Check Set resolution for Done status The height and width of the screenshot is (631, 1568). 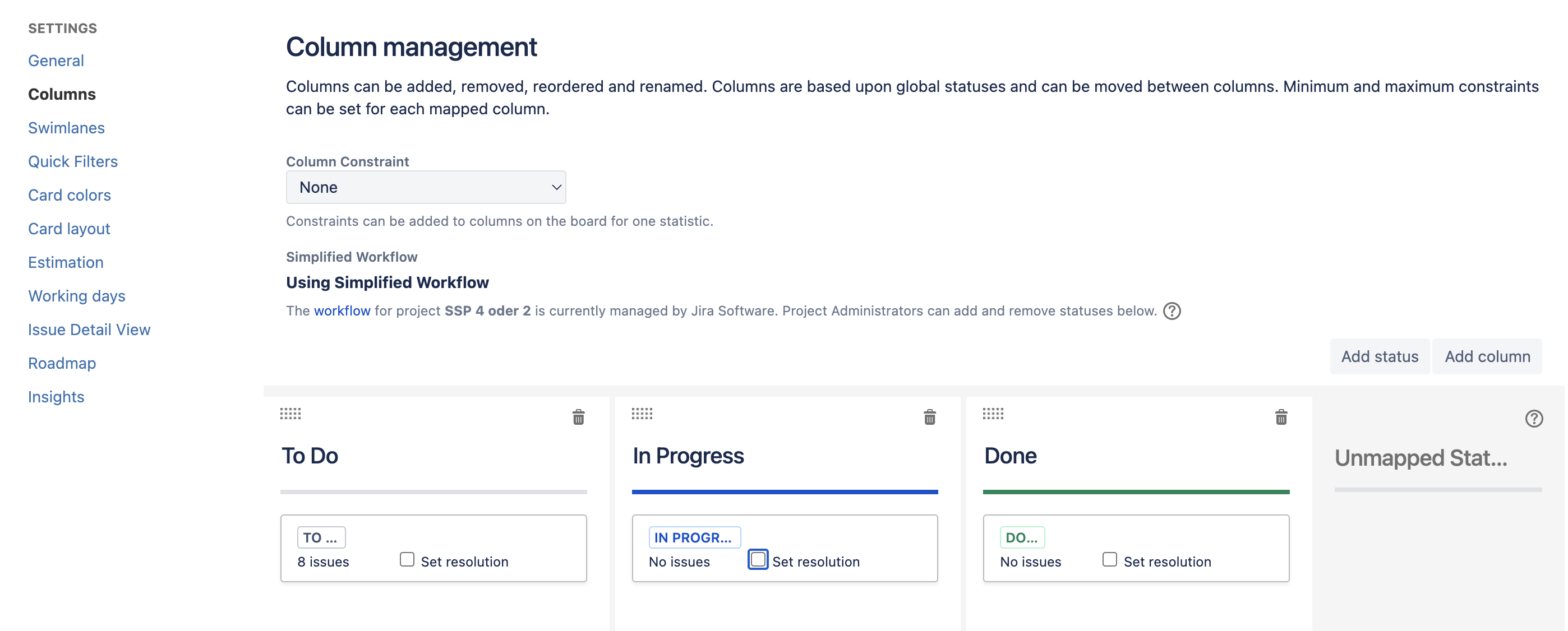(x=1109, y=559)
